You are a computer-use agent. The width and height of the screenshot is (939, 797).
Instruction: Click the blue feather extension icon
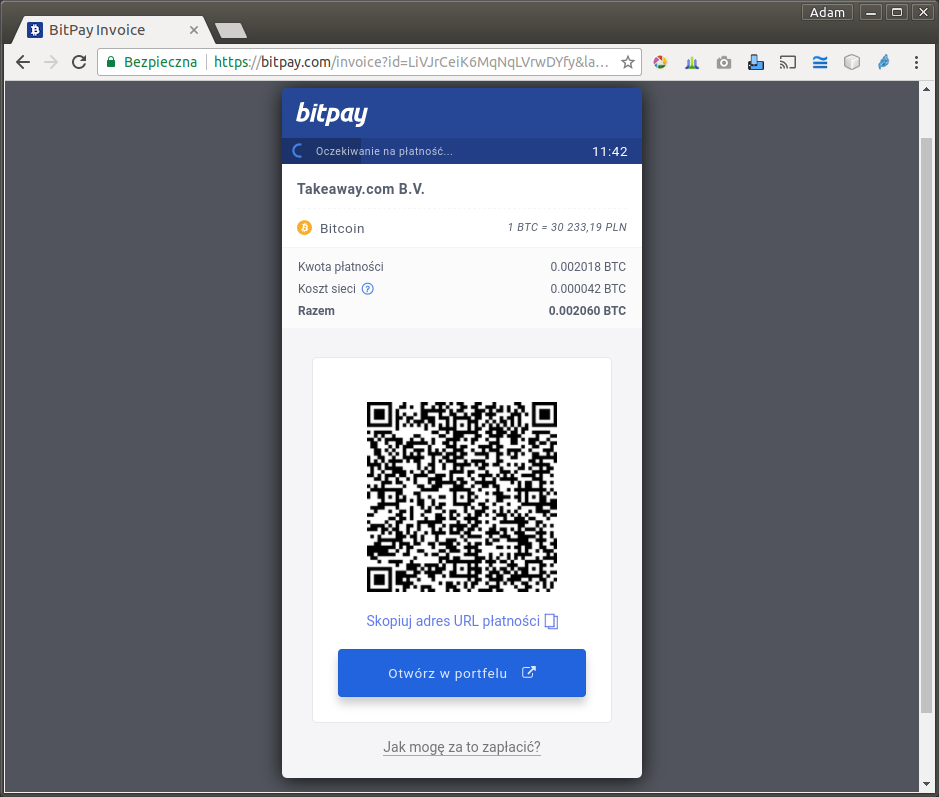[x=884, y=62]
